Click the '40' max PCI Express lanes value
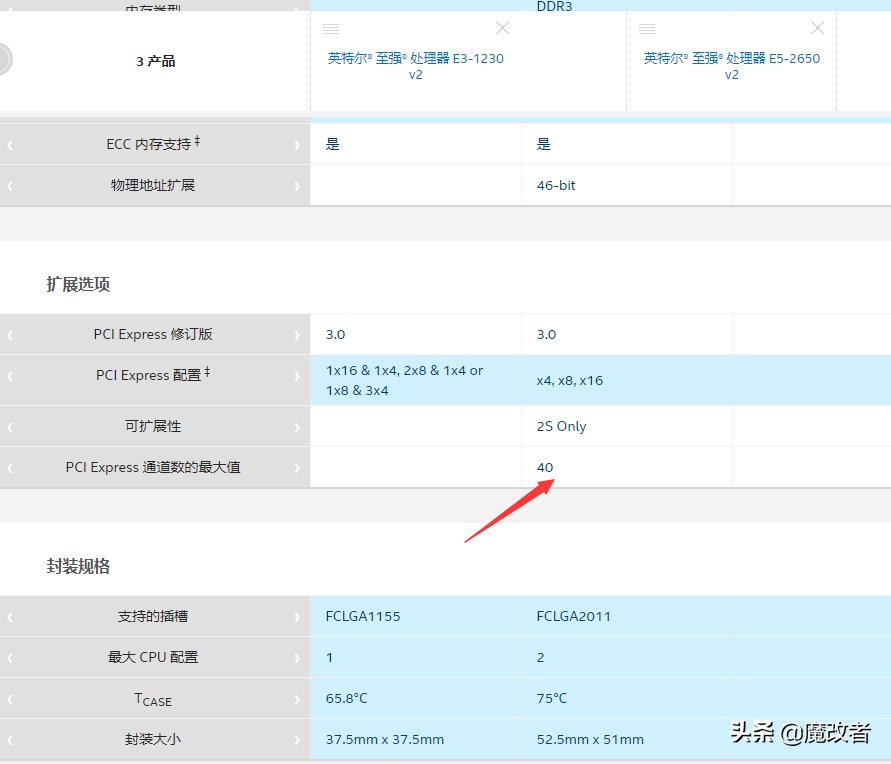The height and width of the screenshot is (764, 891). pyautogui.click(x=544, y=467)
